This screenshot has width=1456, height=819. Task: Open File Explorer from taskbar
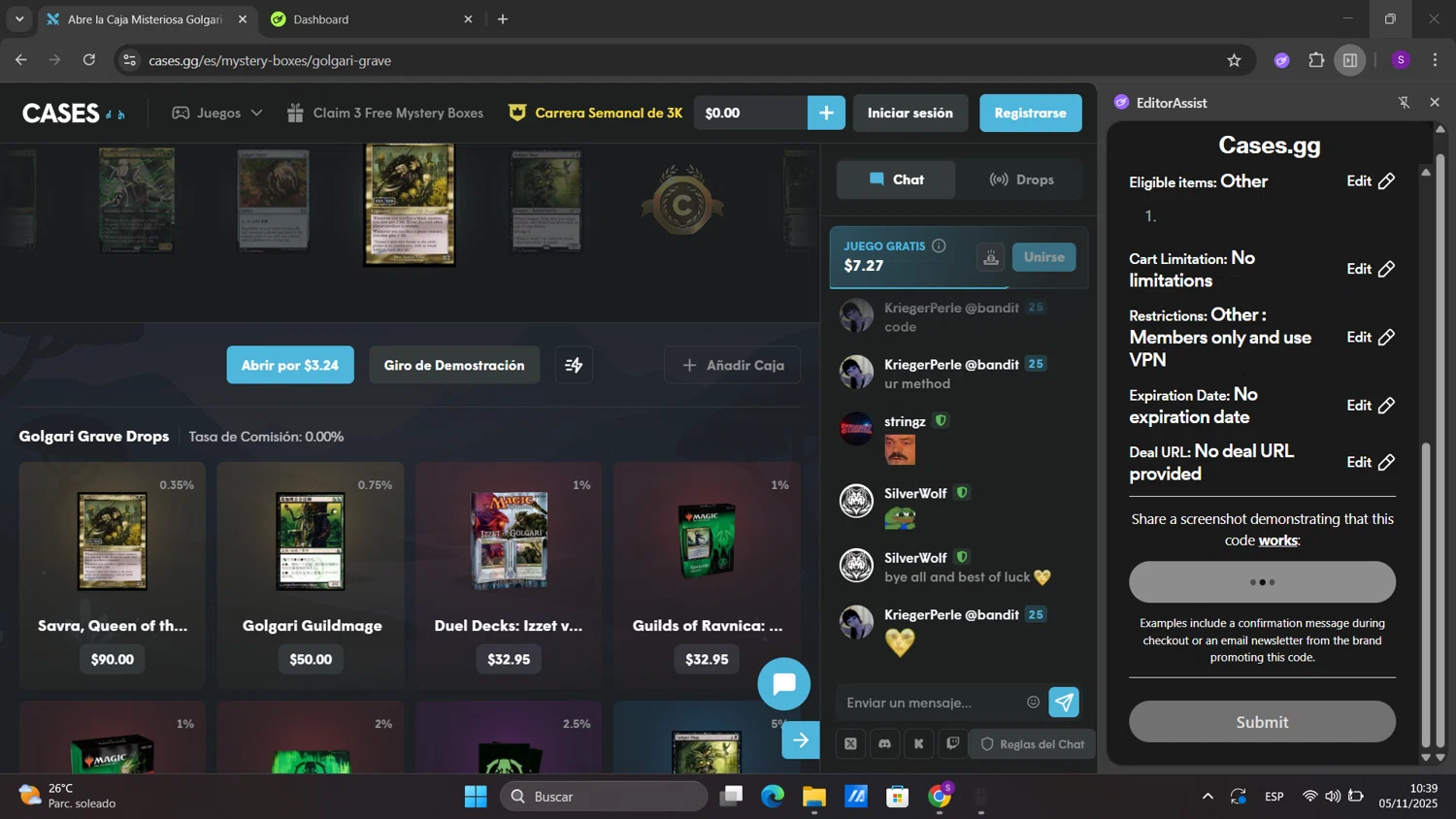point(813,797)
